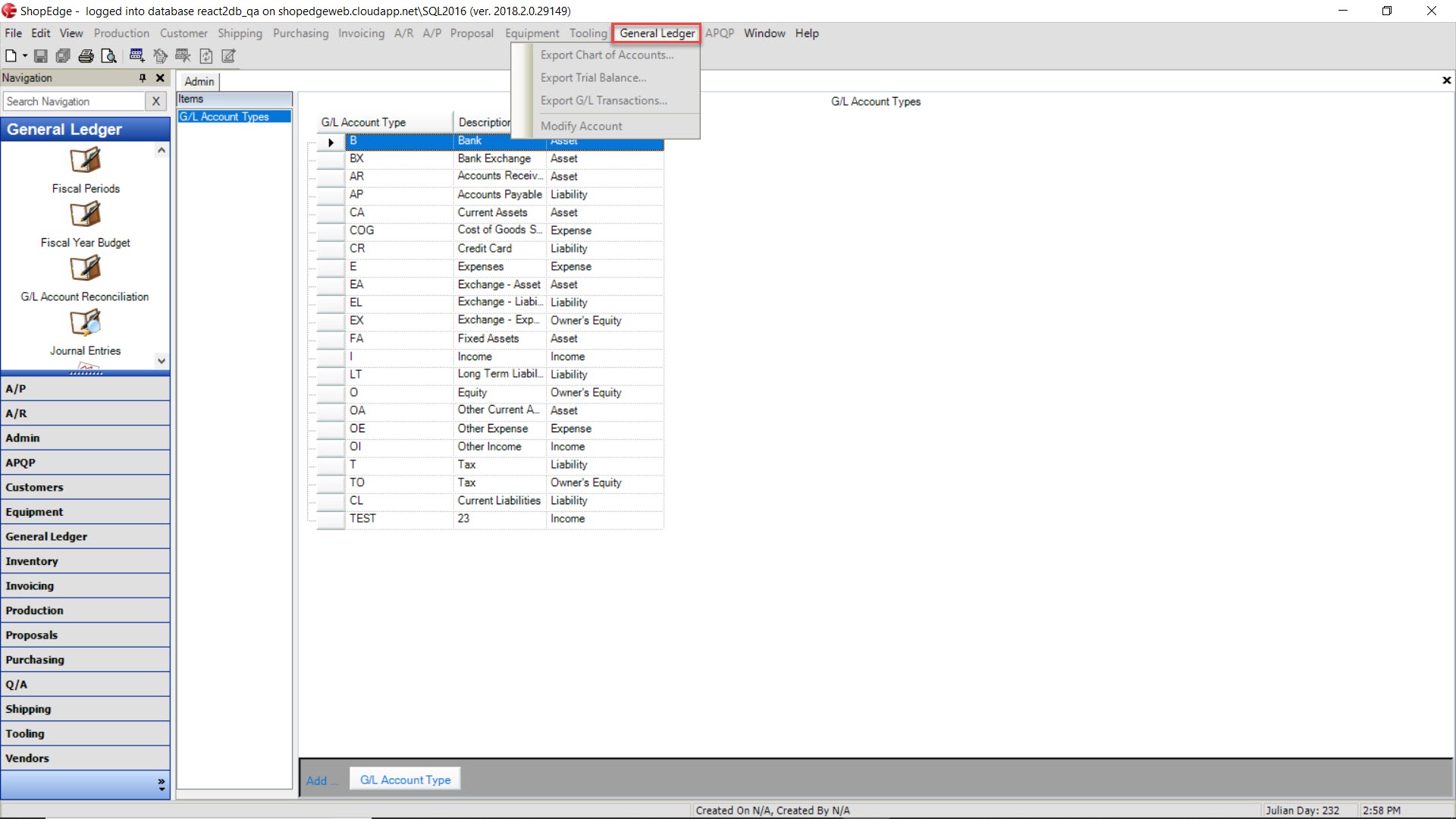1456x819 pixels.
Task: Select the G/L Account Types tree item
Action: (x=225, y=116)
